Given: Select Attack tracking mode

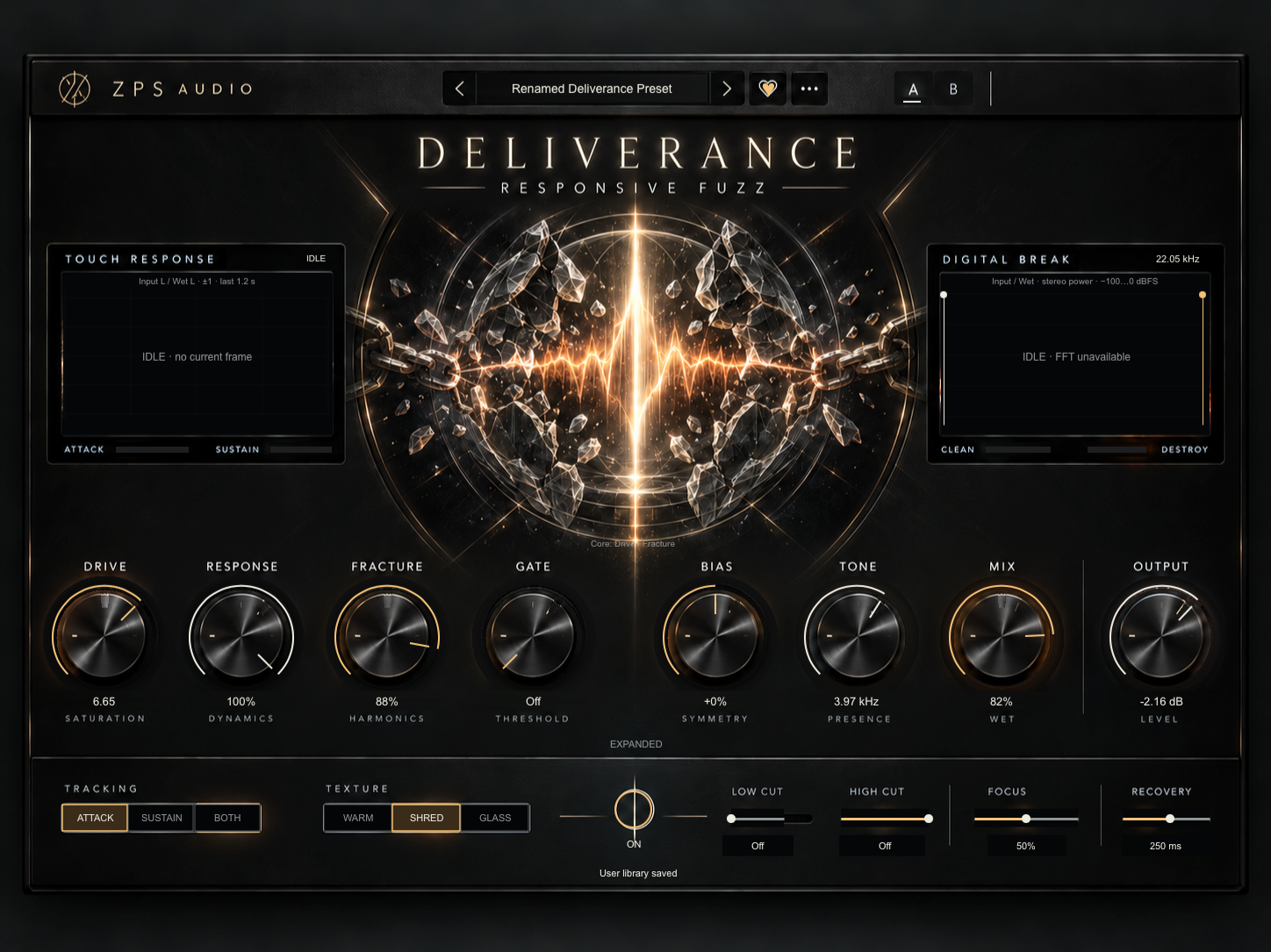Looking at the screenshot, I should (95, 818).
